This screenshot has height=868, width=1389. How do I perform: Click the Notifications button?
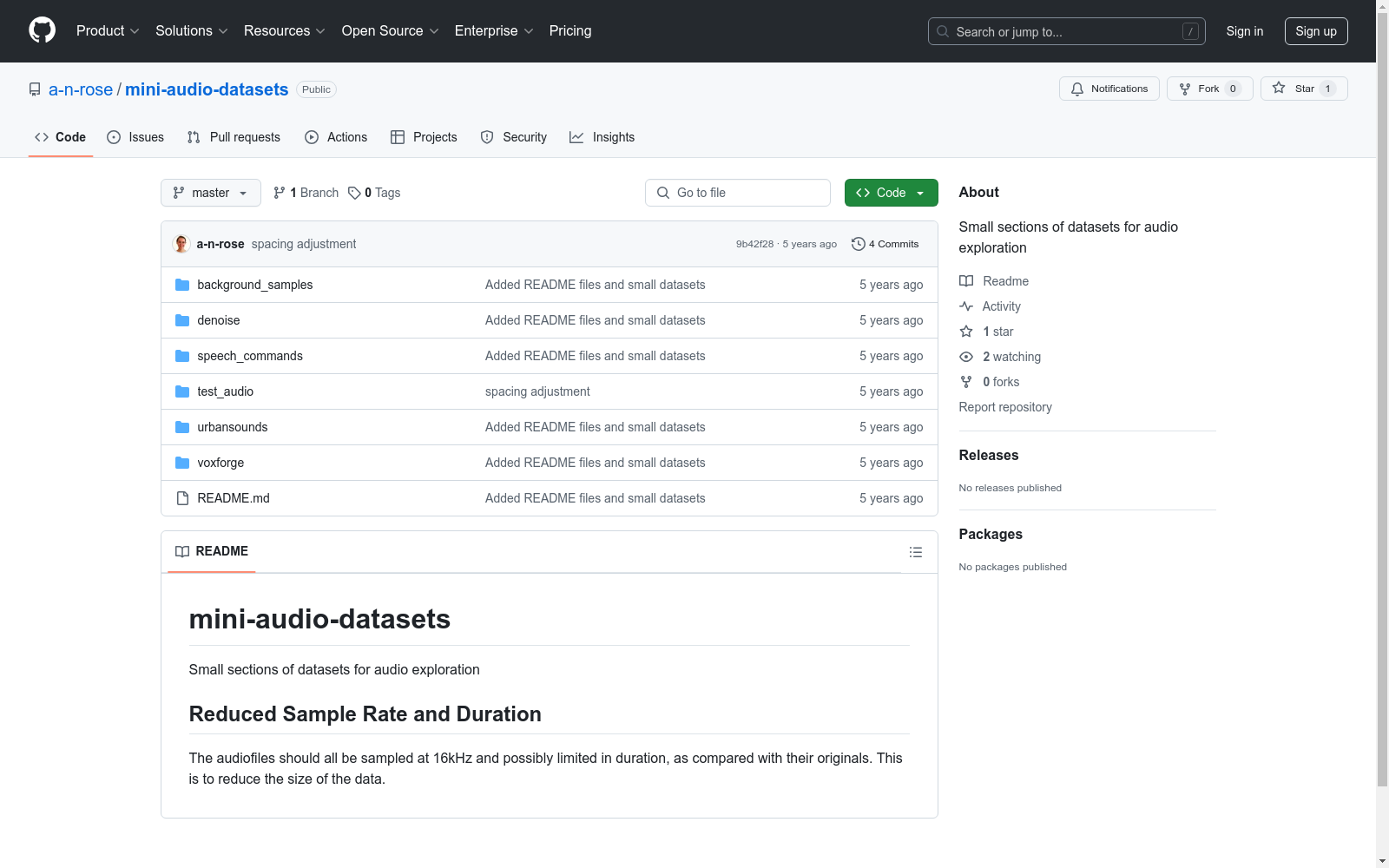(1109, 89)
